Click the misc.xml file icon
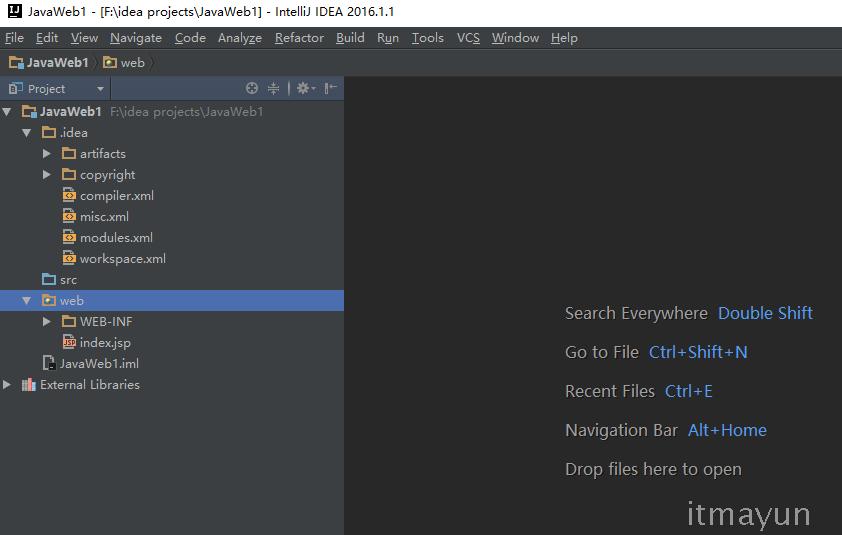 click(x=69, y=216)
